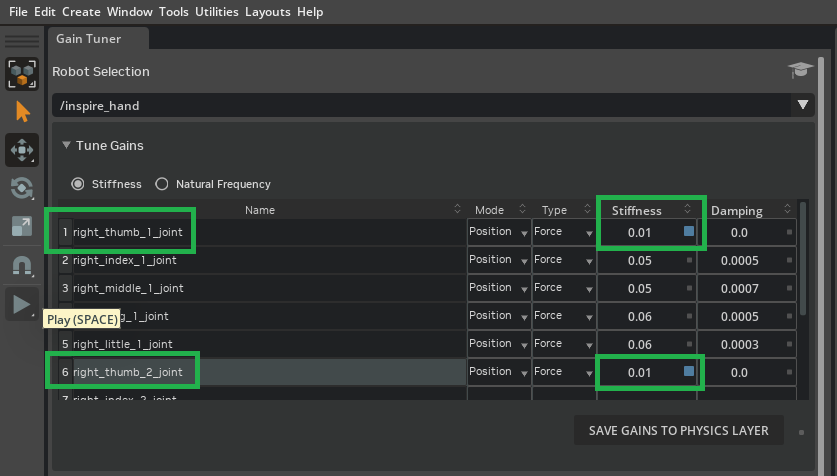
Task: Open the graduation cap tutorial icon
Action: pyautogui.click(x=799, y=71)
